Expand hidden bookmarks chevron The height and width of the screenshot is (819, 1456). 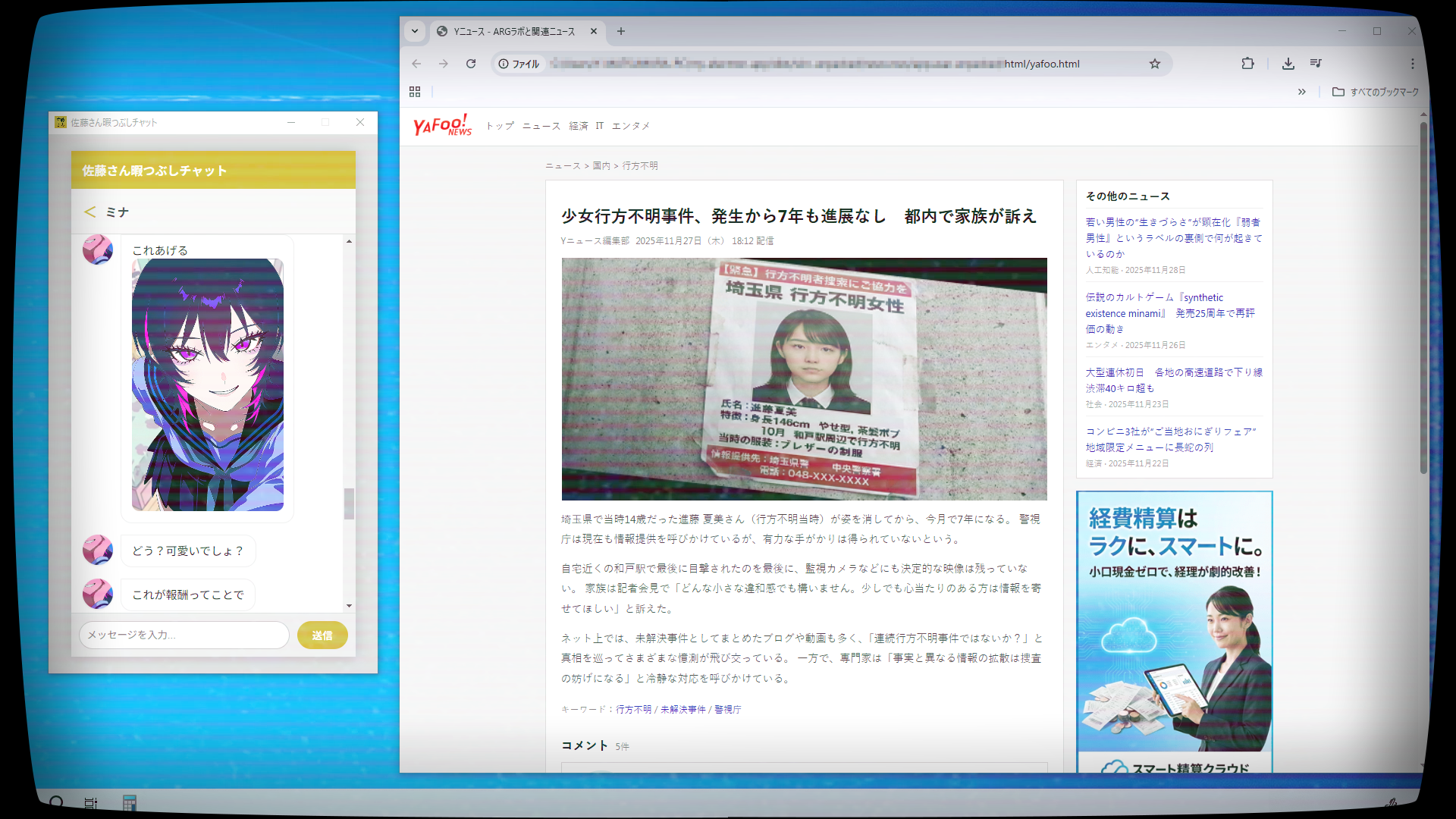[1301, 92]
